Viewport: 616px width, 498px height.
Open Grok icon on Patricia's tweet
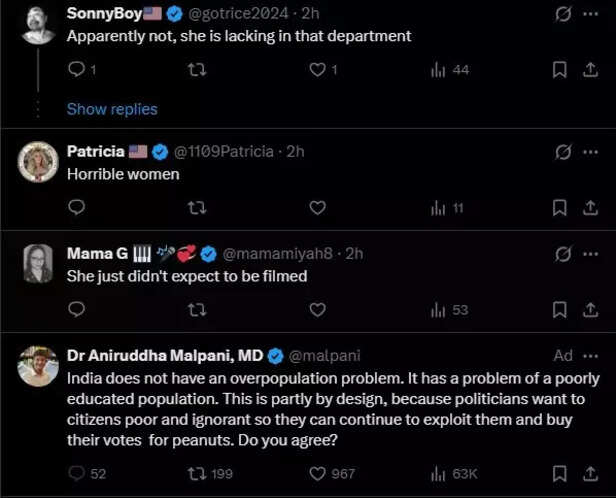tap(563, 152)
